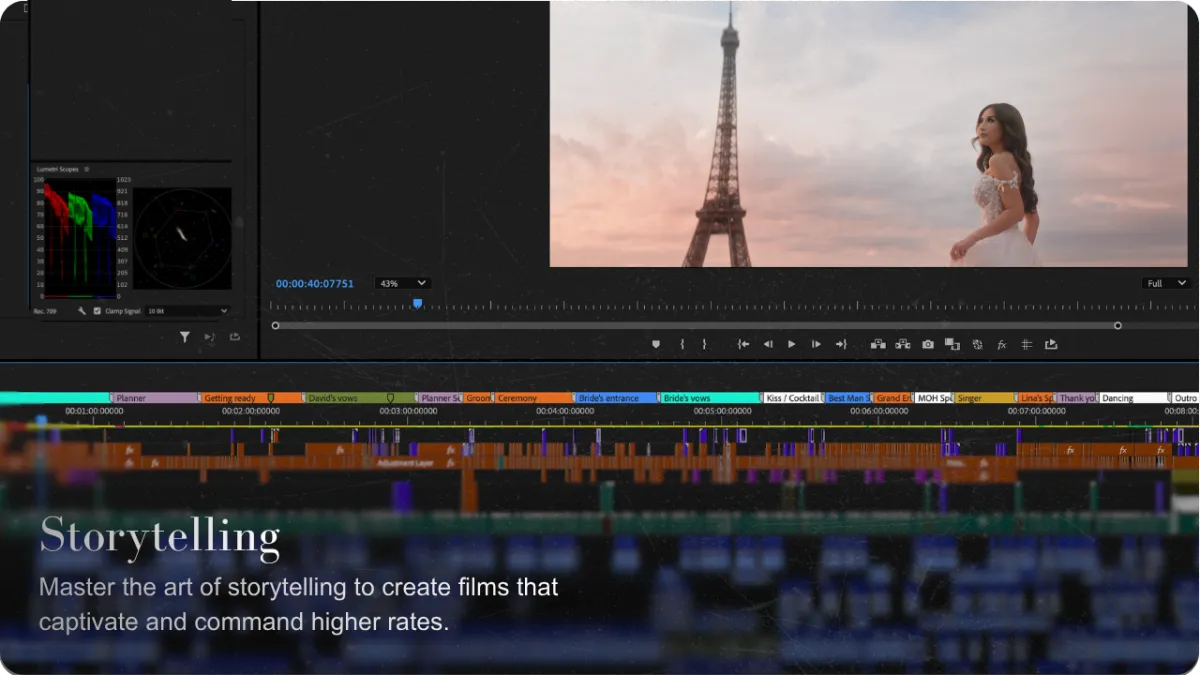Viewport: 1200px width, 675px height.
Task: Mark In point with left brace icon
Action: click(x=682, y=344)
